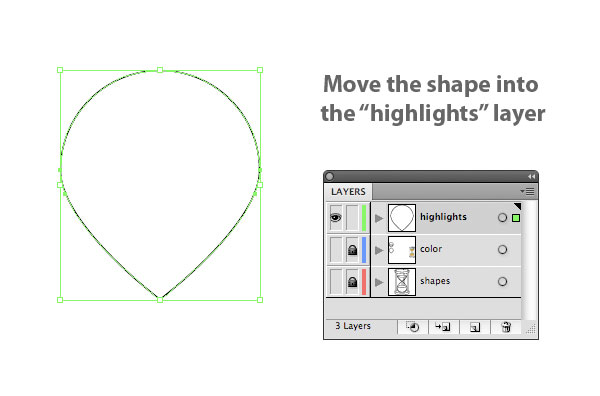
Task: Expand the shapes layer disclosure triangle
Action: (x=379, y=282)
